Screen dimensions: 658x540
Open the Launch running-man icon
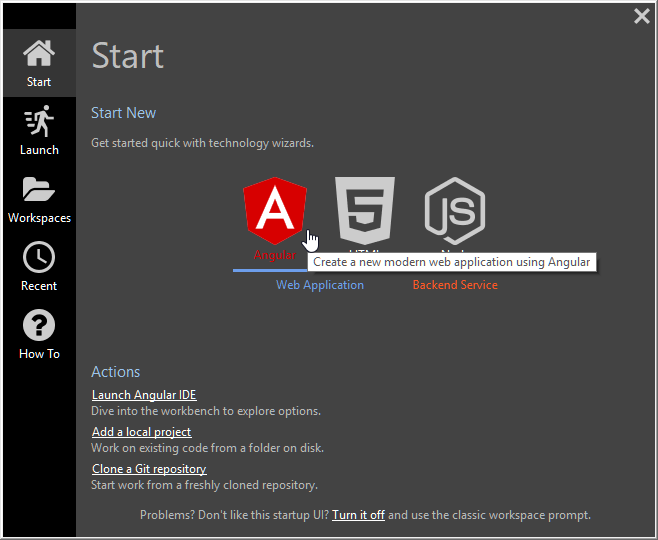39,121
